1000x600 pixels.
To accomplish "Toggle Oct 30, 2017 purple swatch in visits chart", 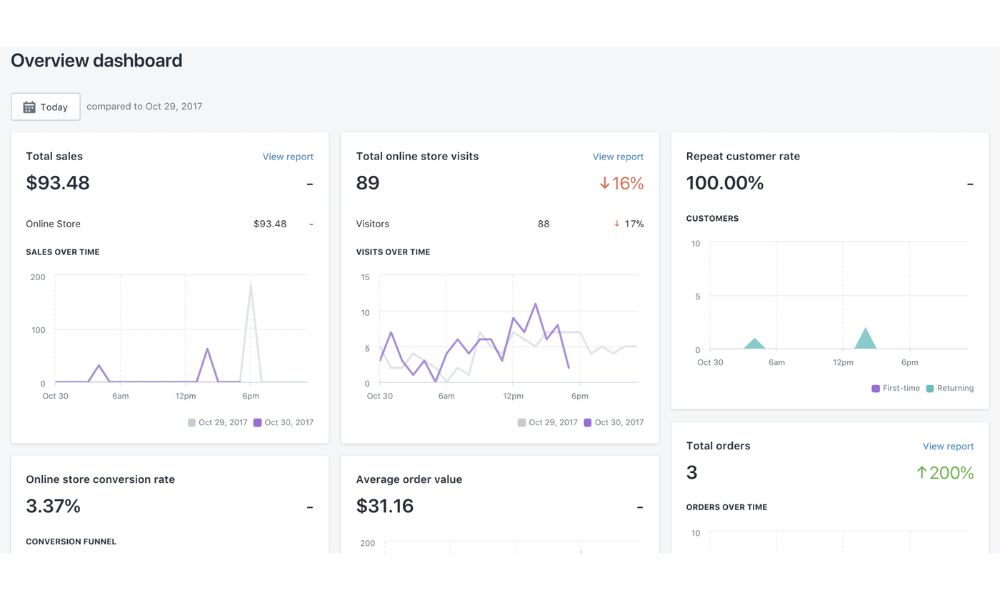I will pos(588,423).
